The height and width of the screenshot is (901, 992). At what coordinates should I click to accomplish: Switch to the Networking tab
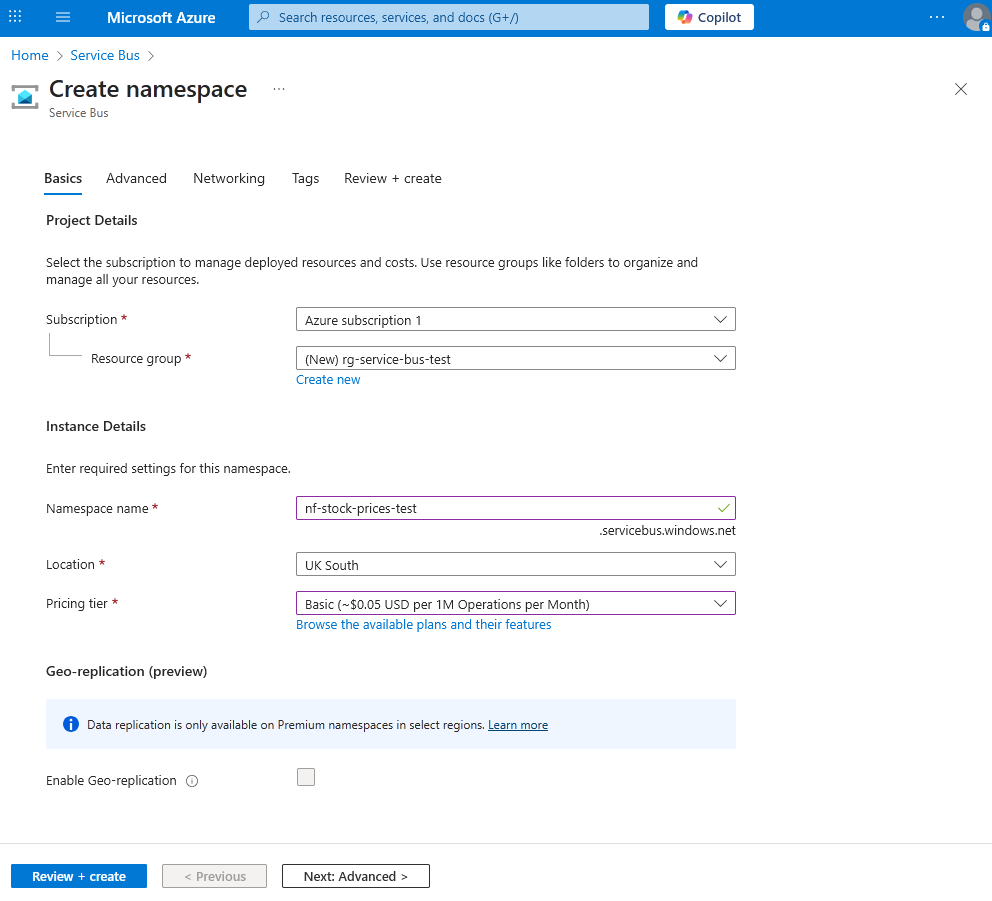pos(229,178)
